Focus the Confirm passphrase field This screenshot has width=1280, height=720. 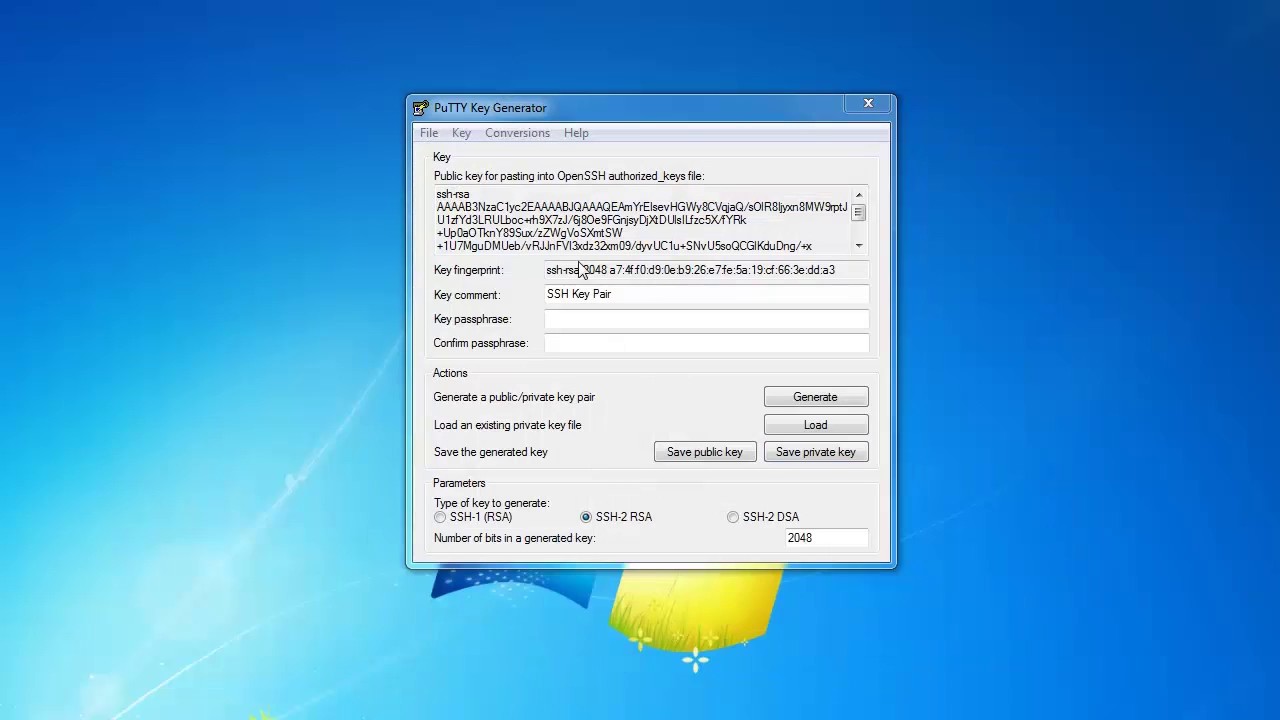[x=706, y=343]
